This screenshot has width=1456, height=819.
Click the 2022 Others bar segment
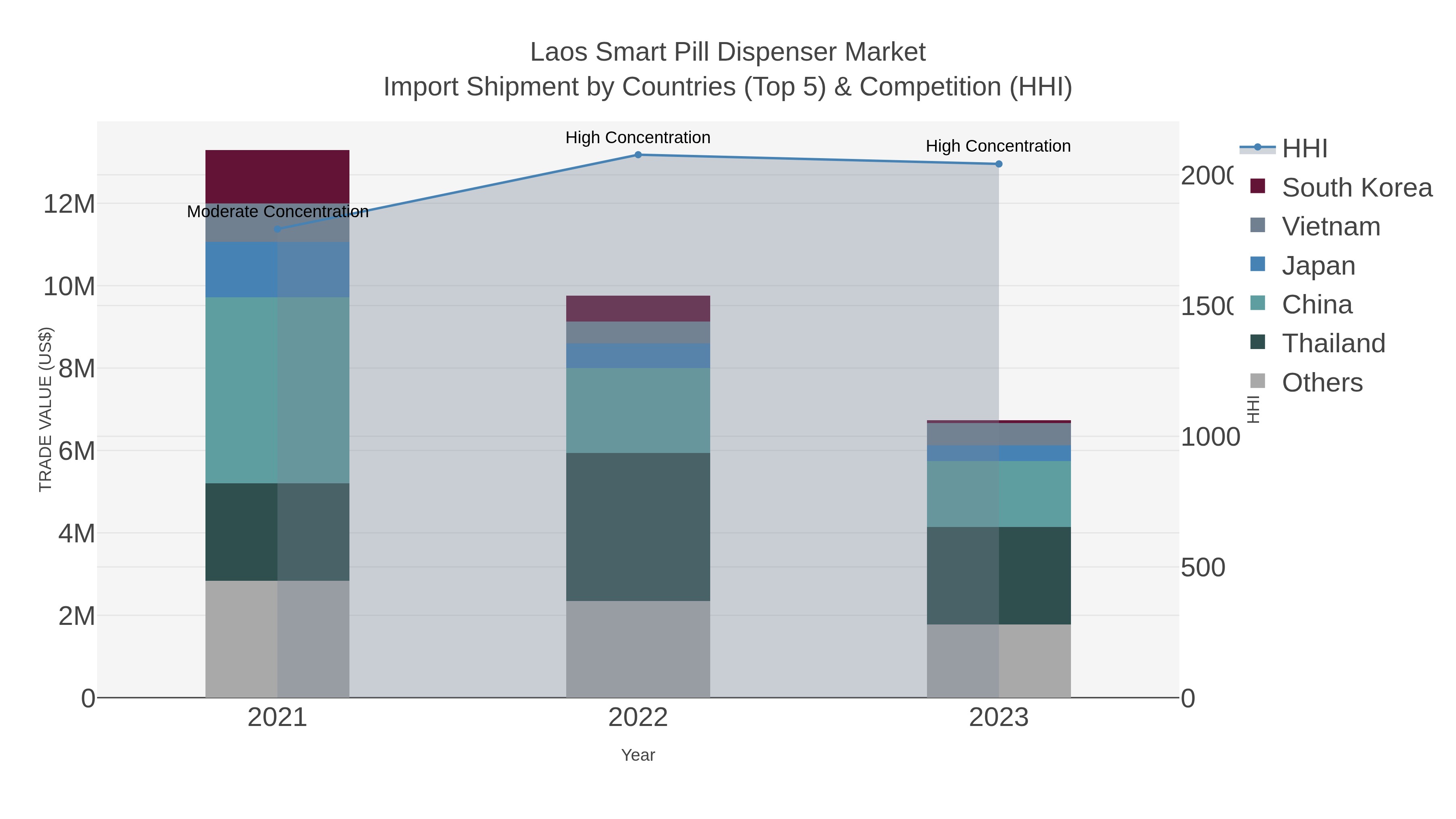638,650
